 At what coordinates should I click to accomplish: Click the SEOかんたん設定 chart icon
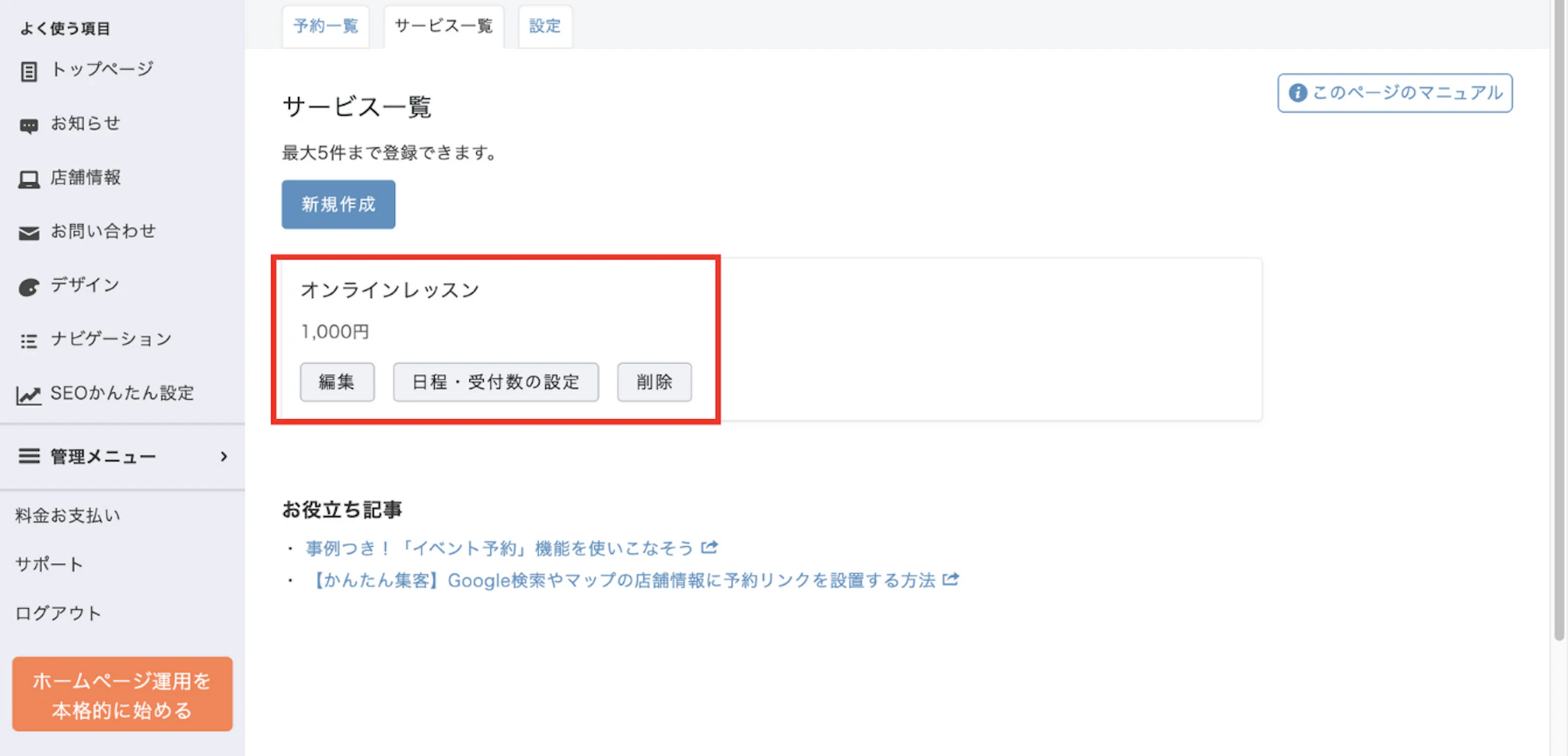[x=29, y=395]
